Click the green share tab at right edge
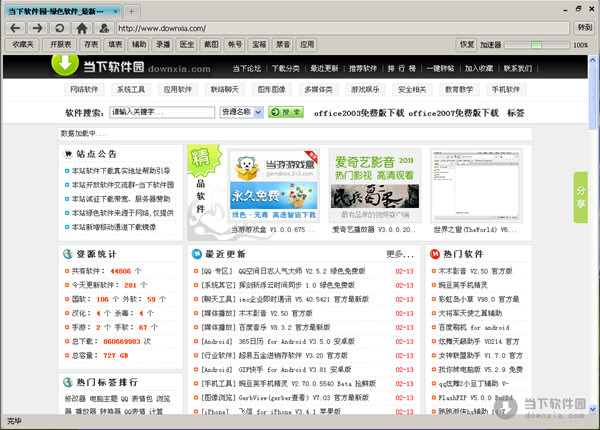 (580, 197)
